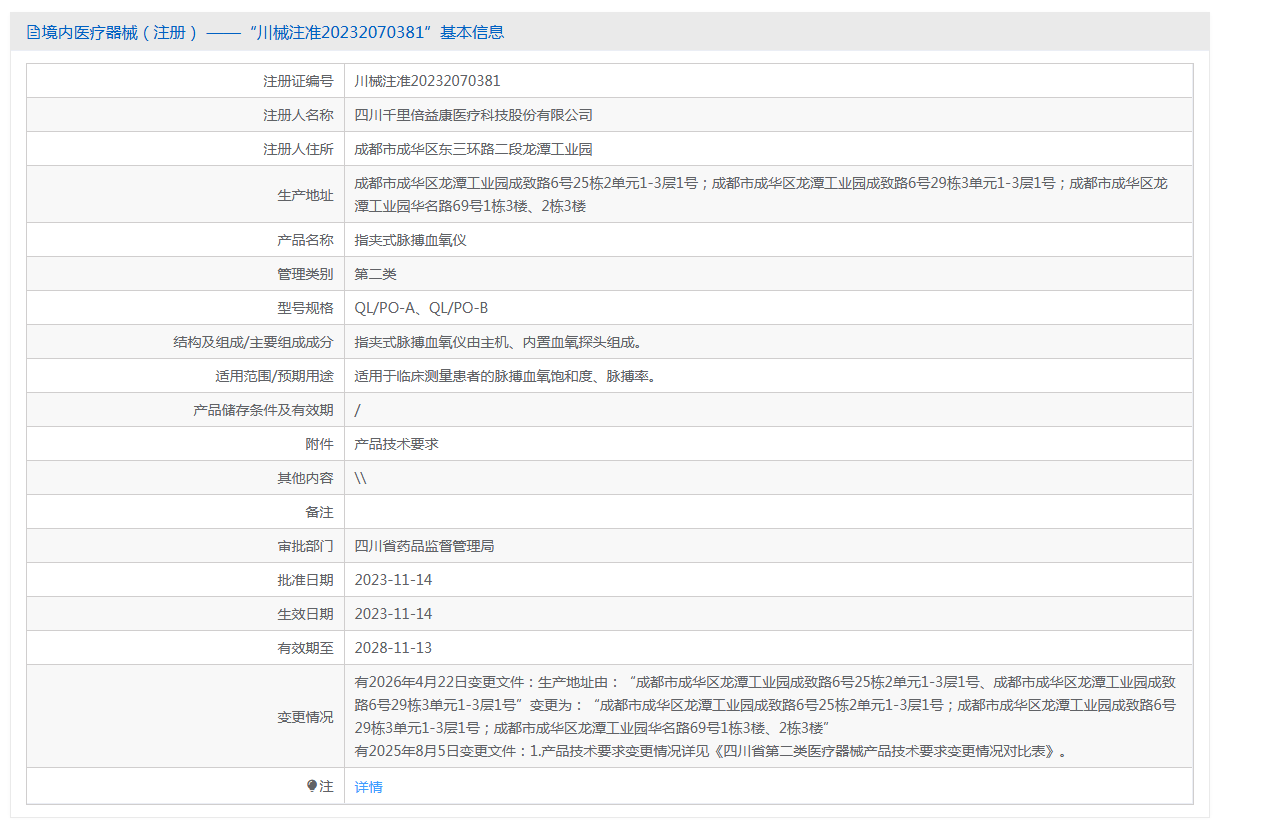Click the 结构及组成/主要组成成分 label
This screenshot has width=1263, height=820.
click(253, 342)
